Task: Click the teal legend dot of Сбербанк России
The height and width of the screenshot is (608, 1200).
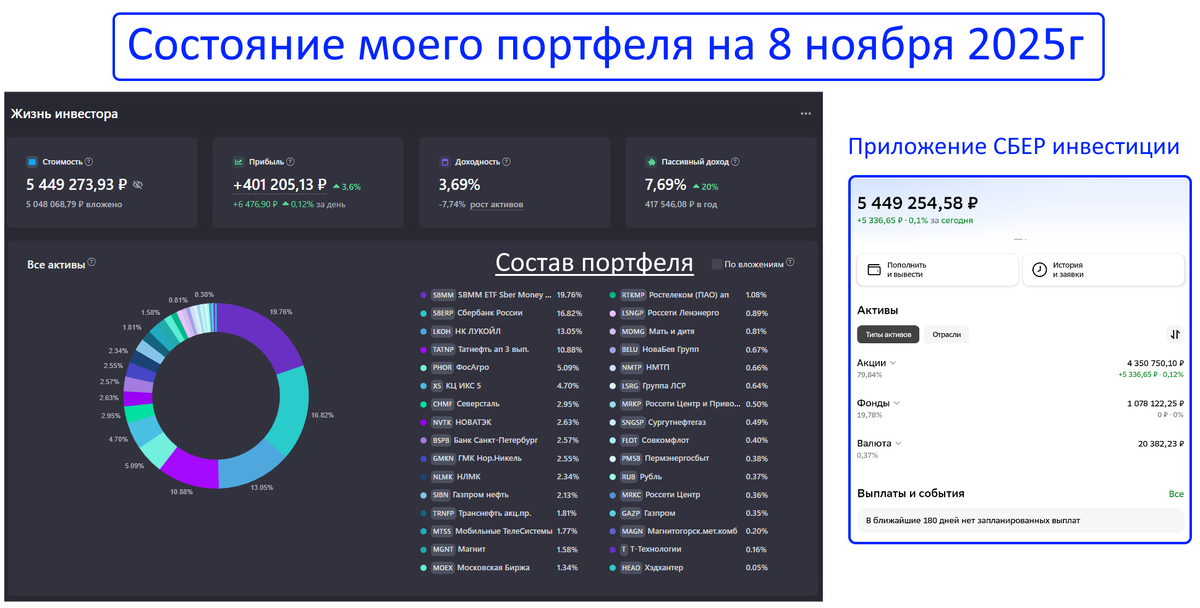Action: pos(424,313)
